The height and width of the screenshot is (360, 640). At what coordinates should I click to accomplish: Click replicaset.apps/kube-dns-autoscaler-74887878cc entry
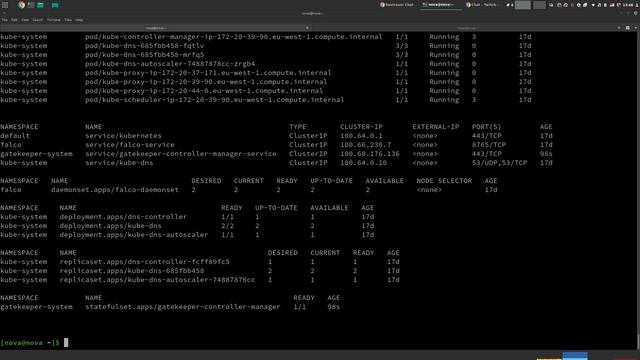tap(157, 280)
